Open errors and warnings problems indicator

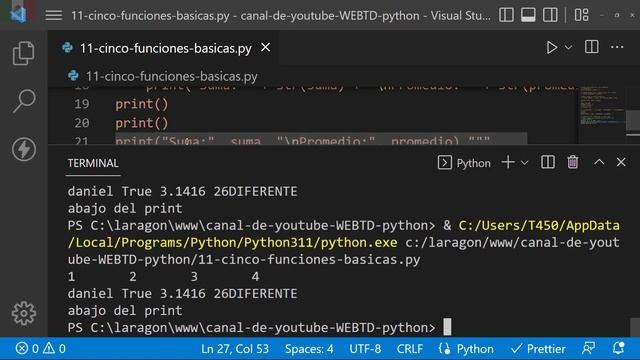[40, 349]
